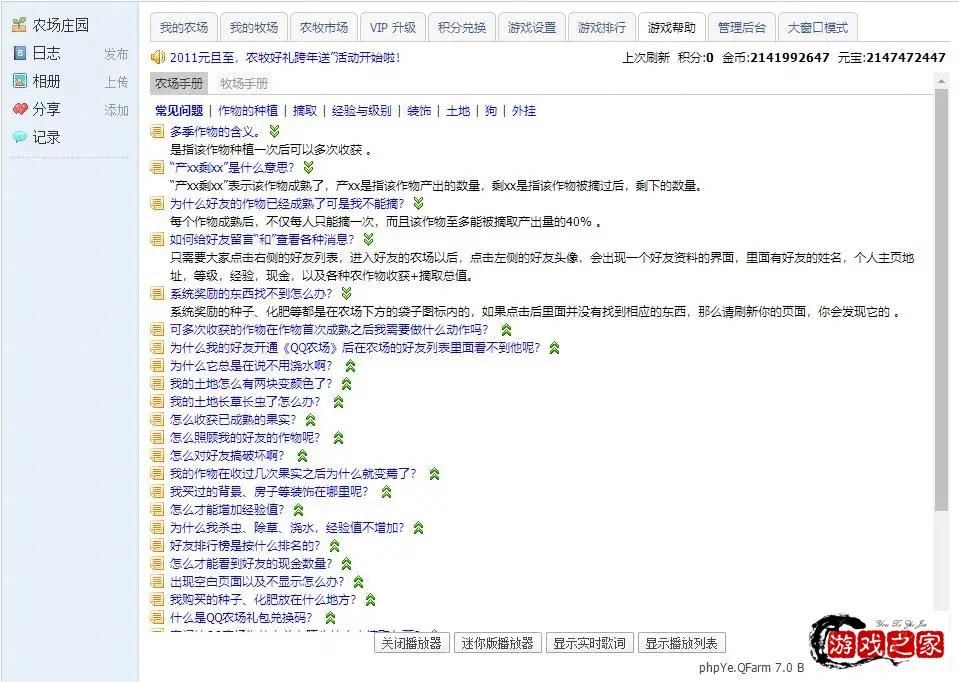Image resolution: width=959 pixels, height=682 pixels.
Task: Click the red heart 分享 share icon
Action: 22,109
